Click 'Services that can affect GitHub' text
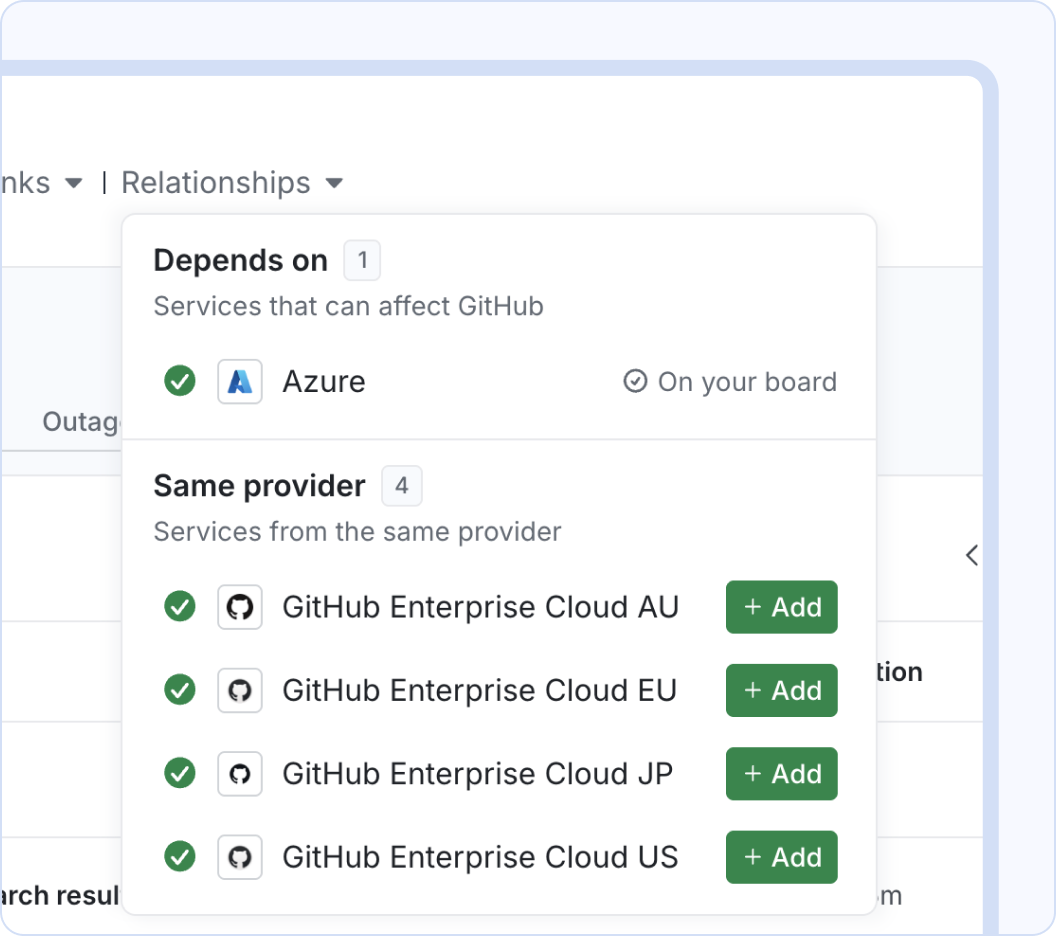The image size is (1056, 936). coord(348,306)
